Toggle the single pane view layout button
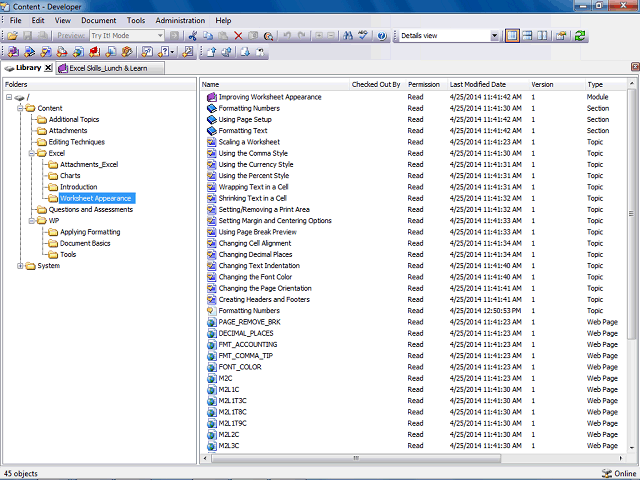The height and width of the screenshot is (480, 640). click(512, 36)
